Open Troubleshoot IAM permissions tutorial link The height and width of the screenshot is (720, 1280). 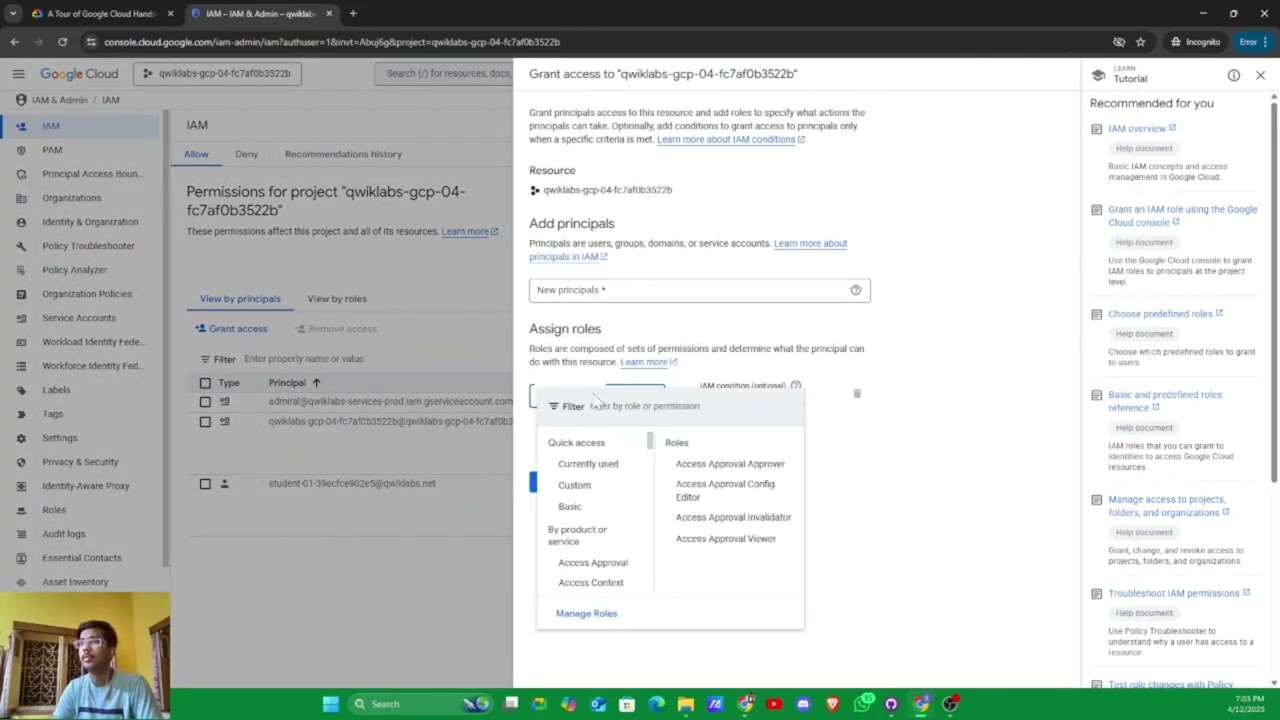pyautogui.click(x=1179, y=593)
